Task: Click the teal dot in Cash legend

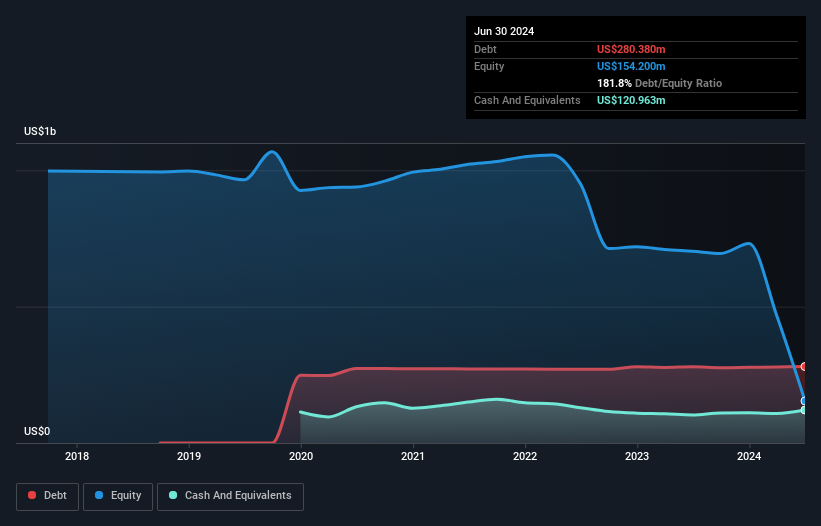Action: tap(173, 495)
